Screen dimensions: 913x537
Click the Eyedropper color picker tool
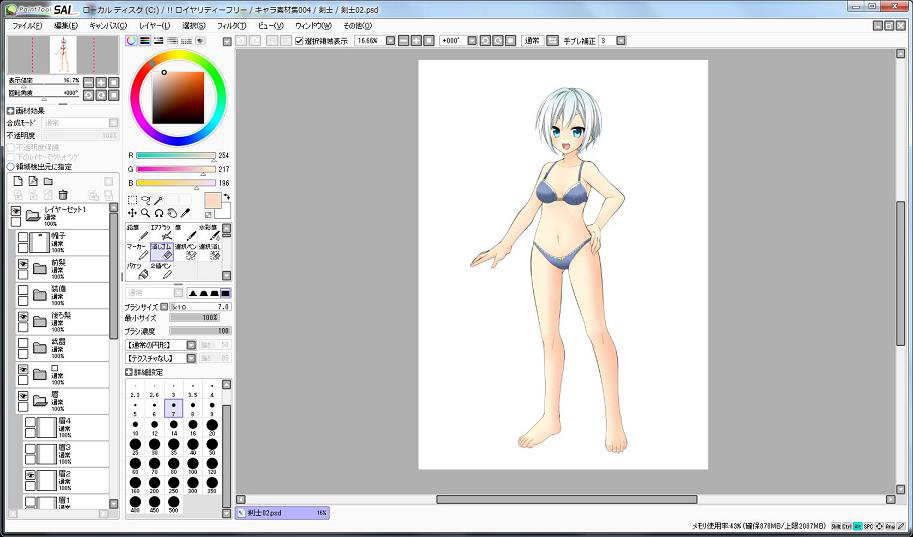pos(185,213)
